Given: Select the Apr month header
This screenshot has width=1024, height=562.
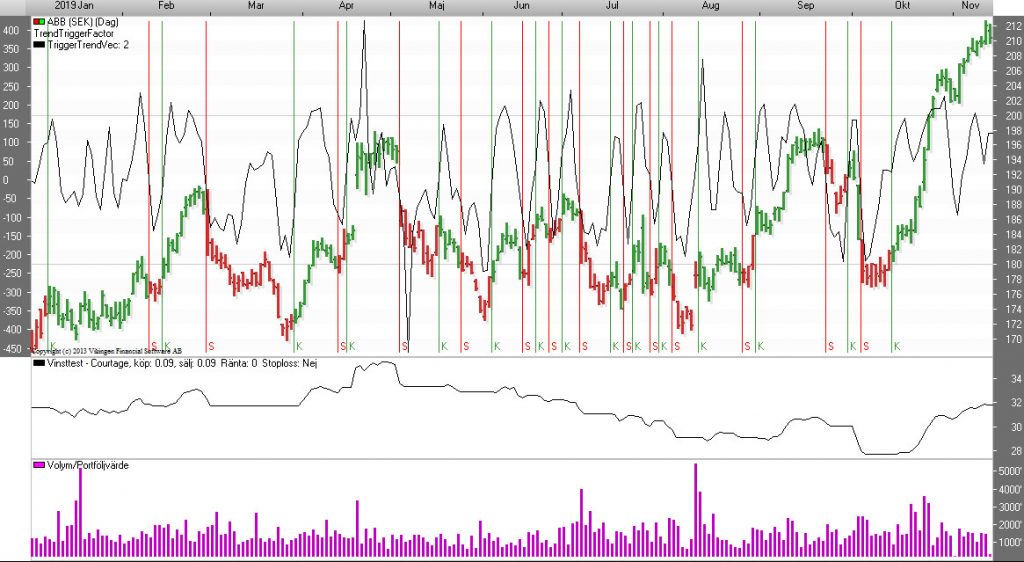Looking at the screenshot, I should coord(347,6).
